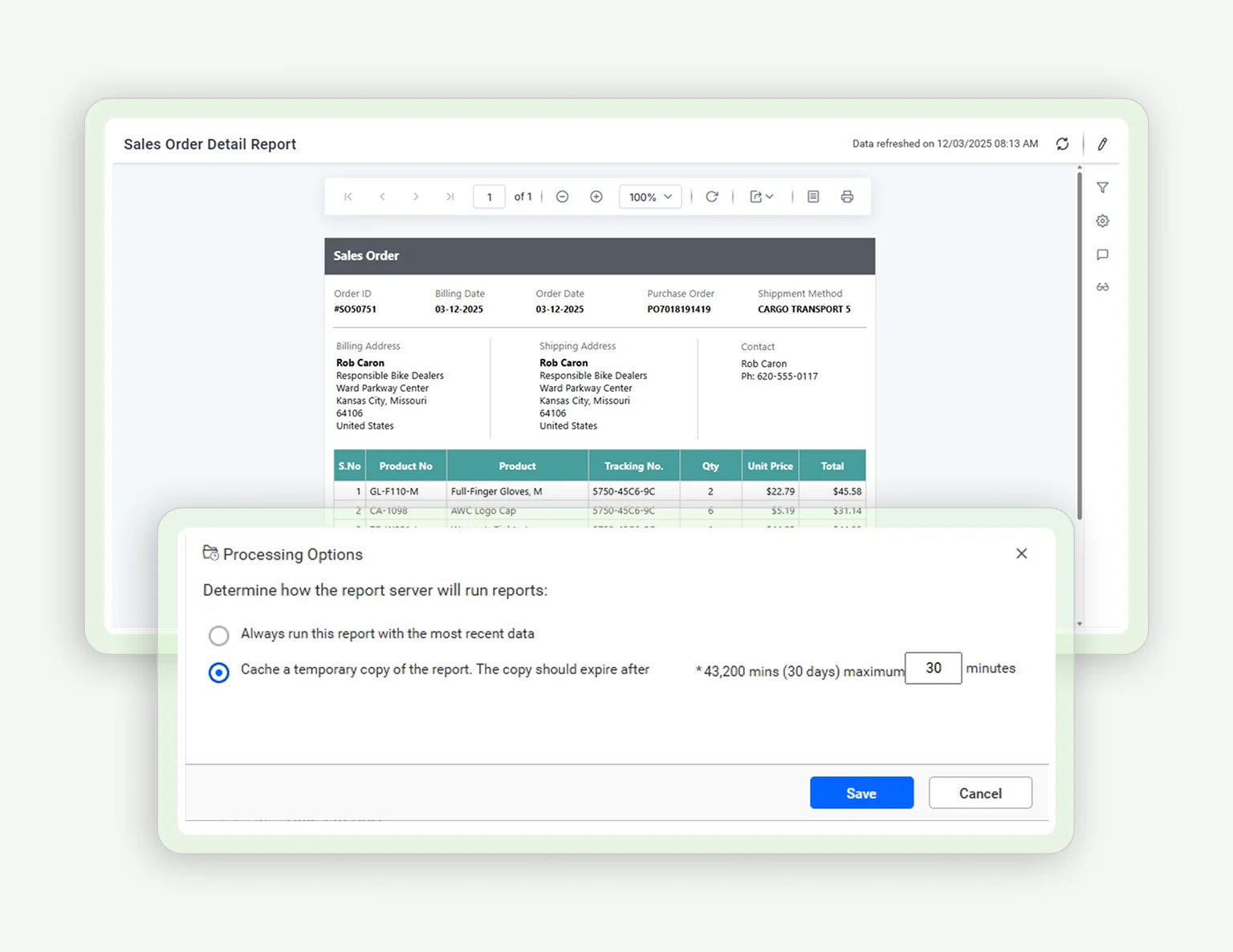Save the processing options

click(861, 792)
